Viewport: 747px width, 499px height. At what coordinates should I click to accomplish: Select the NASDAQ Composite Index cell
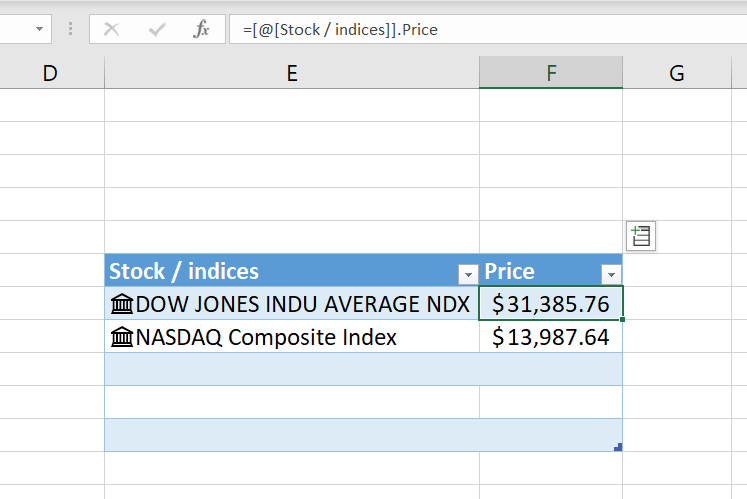click(x=292, y=337)
